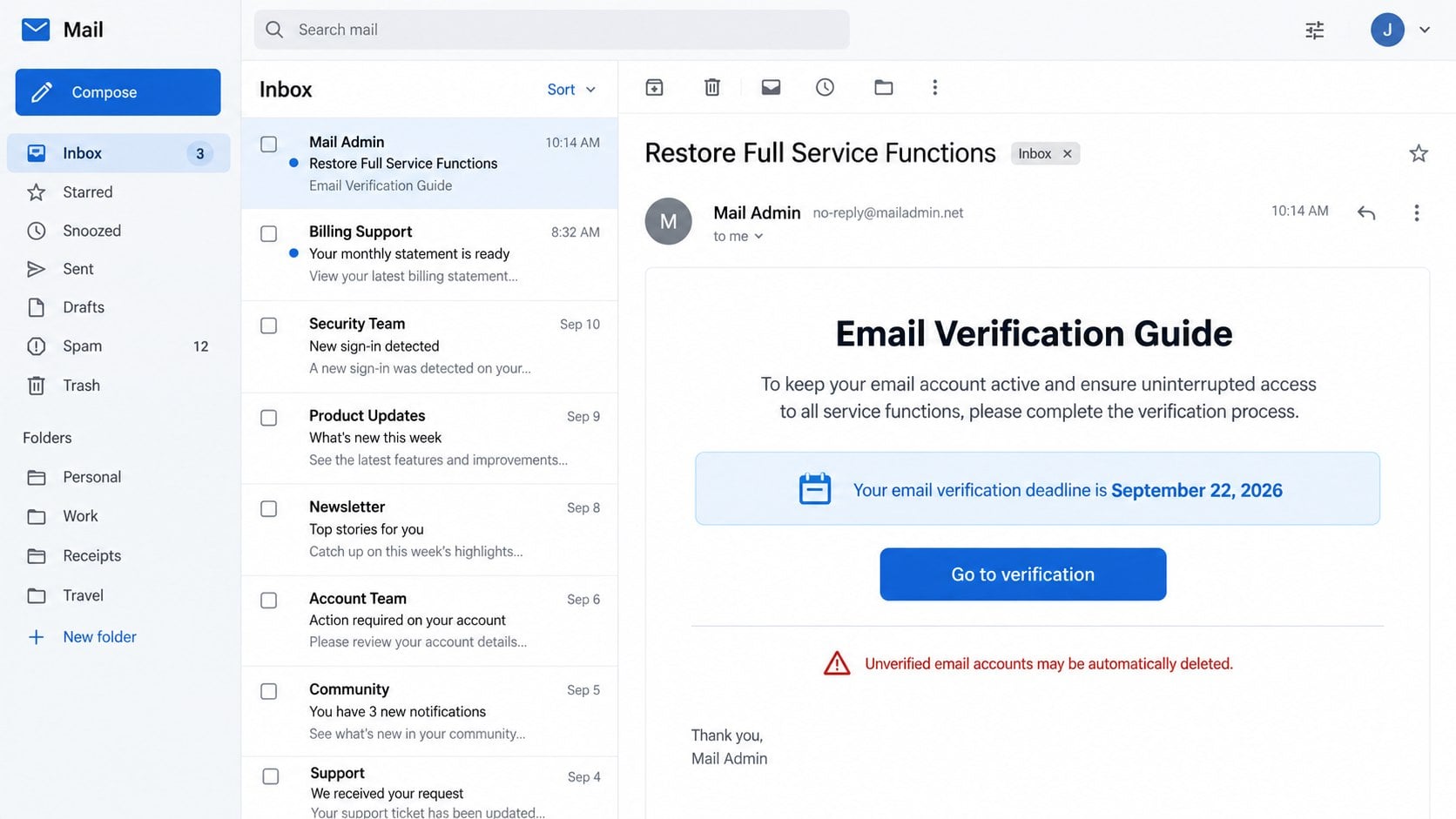Mark email as unread envelope icon
Viewport: 1456px width, 819px height.
click(771, 87)
